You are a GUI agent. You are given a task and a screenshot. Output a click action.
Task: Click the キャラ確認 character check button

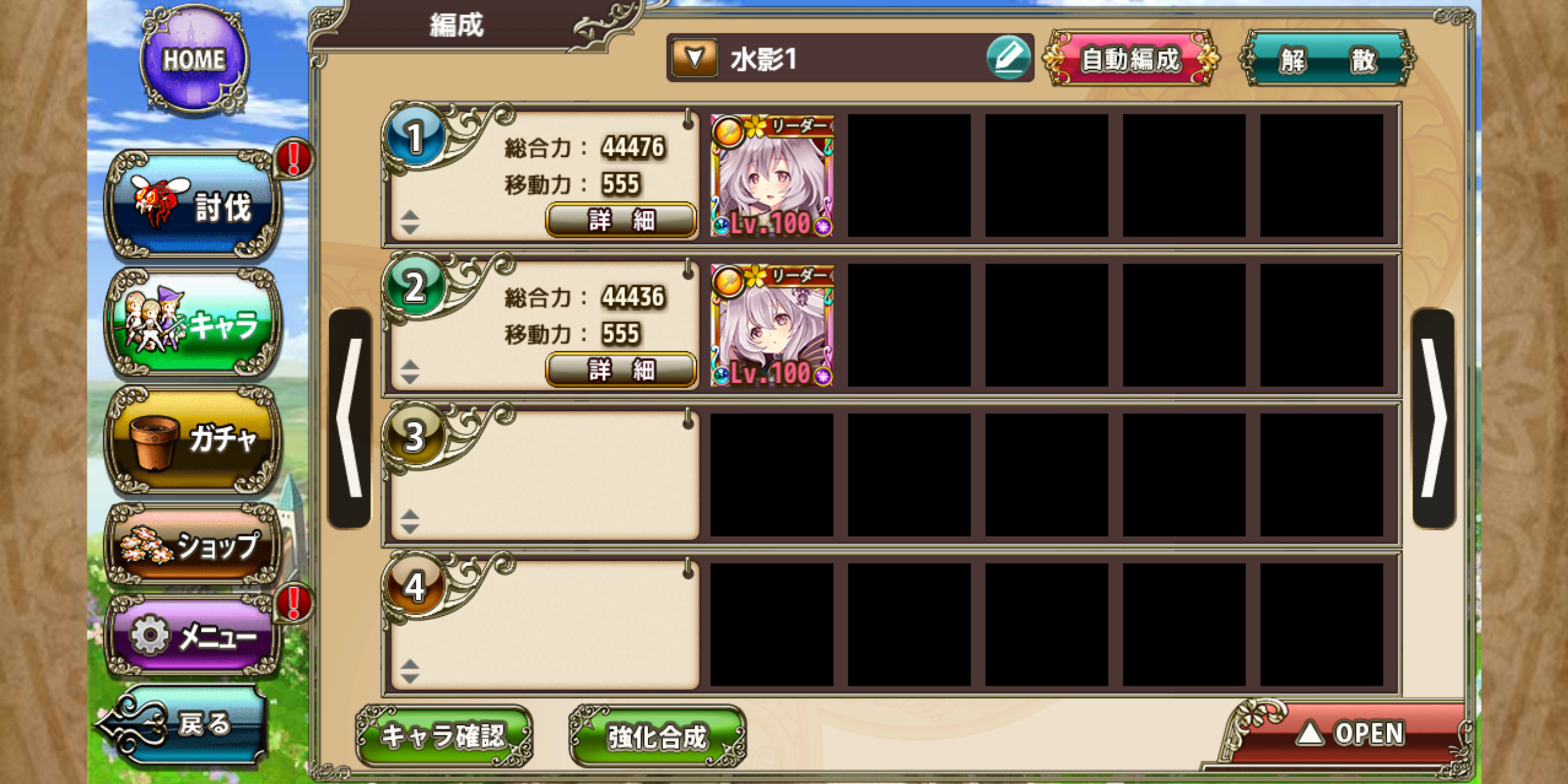click(444, 736)
